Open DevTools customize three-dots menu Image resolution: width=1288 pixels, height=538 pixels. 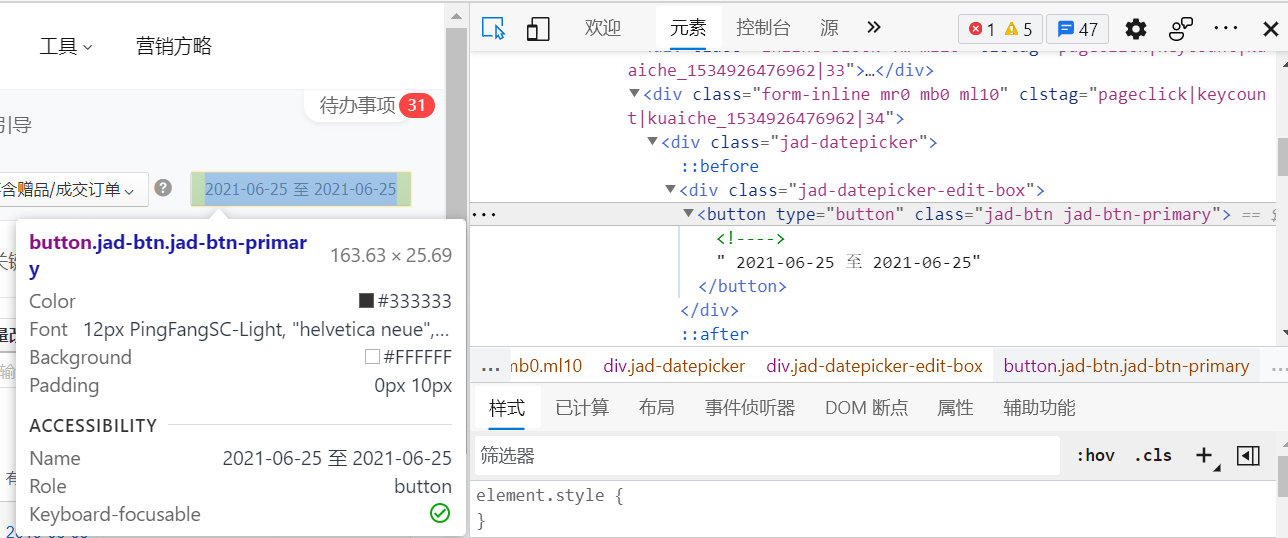[x=1226, y=28]
